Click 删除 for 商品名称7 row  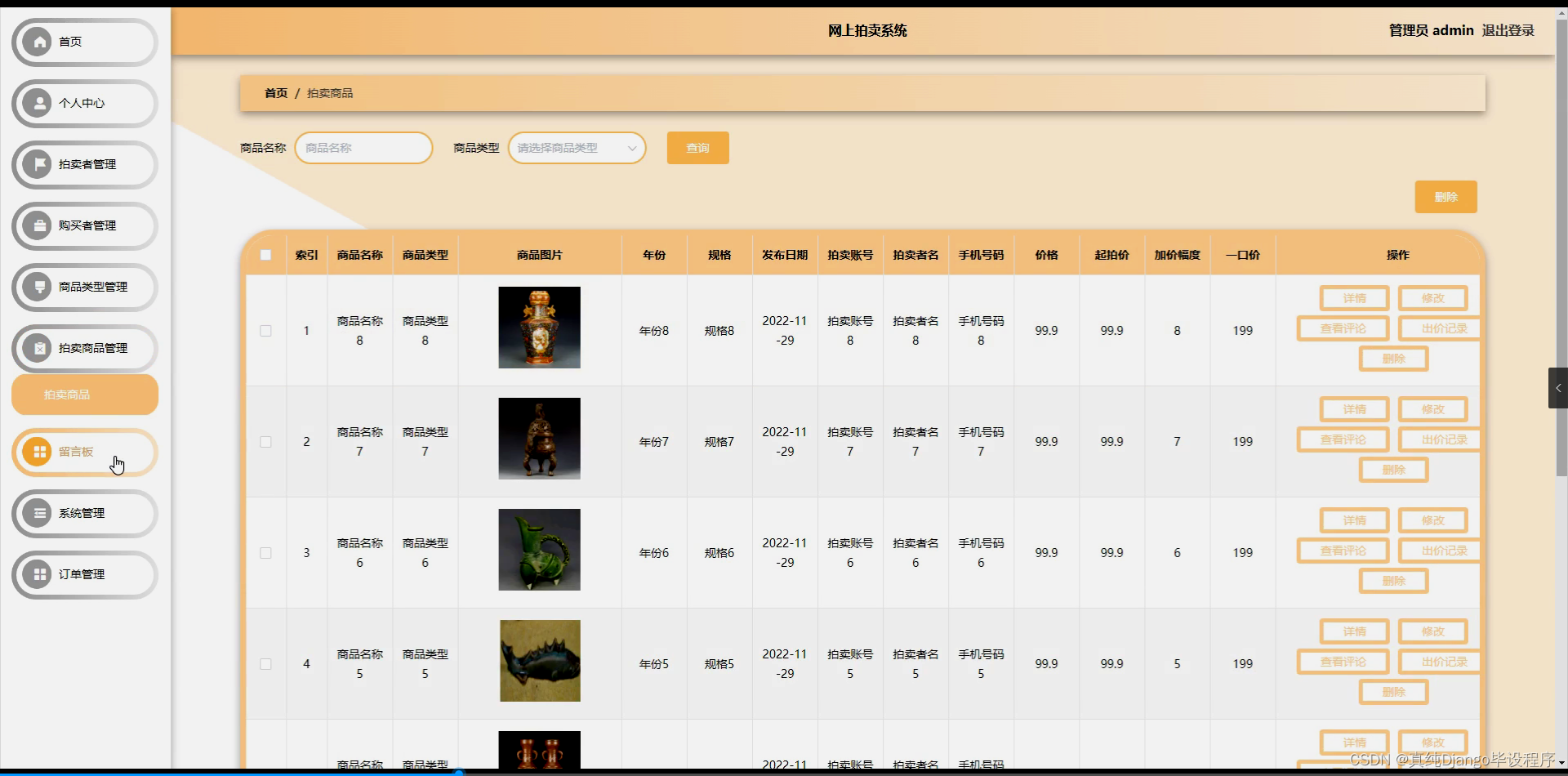coord(1393,470)
